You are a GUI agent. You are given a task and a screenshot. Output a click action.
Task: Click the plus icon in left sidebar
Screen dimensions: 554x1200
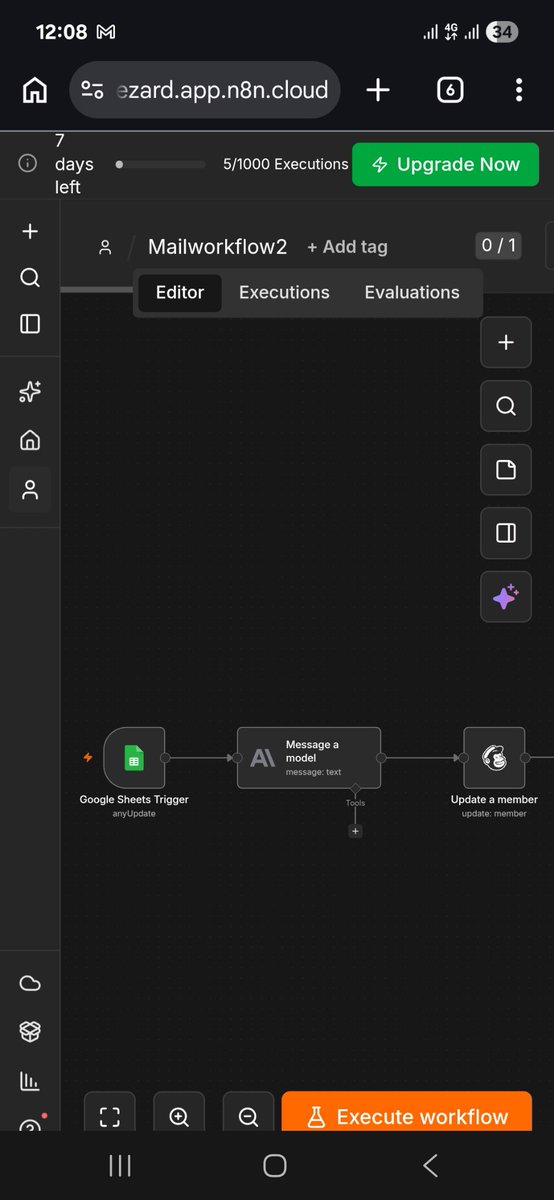pyautogui.click(x=30, y=231)
